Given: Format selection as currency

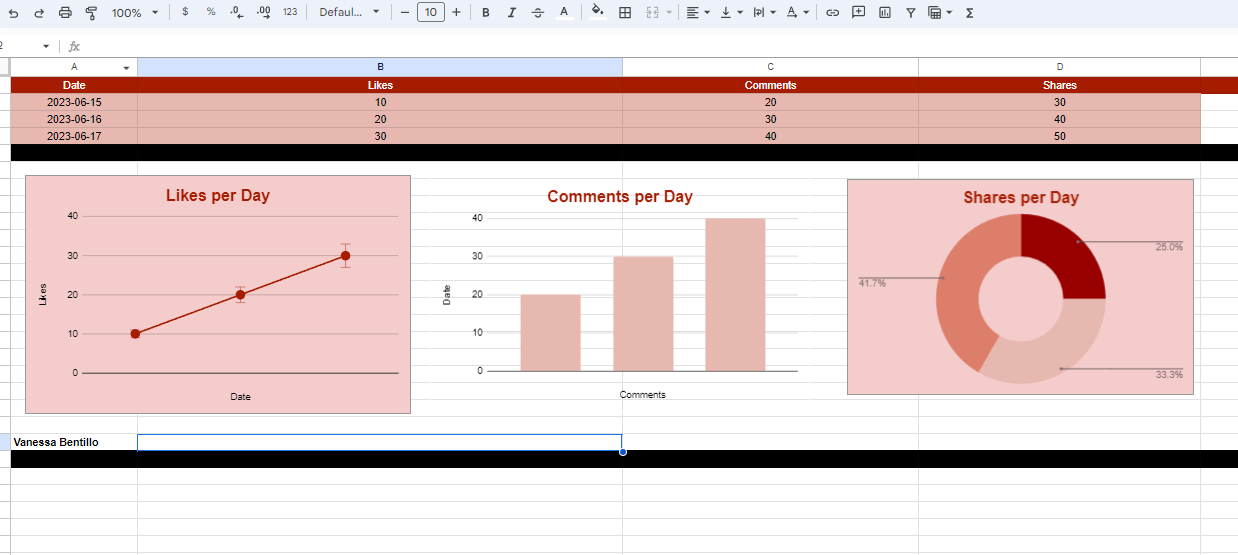Looking at the screenshot, I should (x=185, y=12).
